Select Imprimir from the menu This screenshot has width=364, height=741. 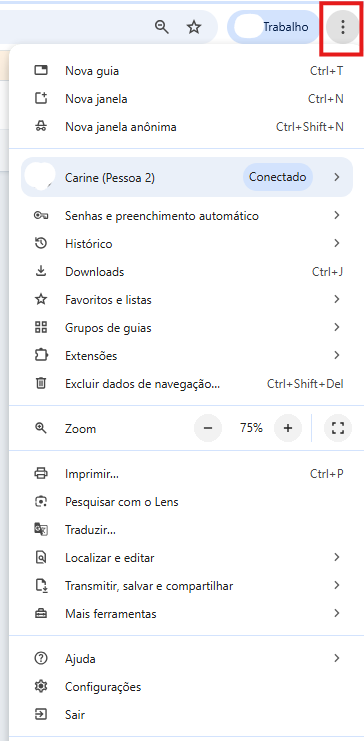pyautogui.click(x=187, y=474)
